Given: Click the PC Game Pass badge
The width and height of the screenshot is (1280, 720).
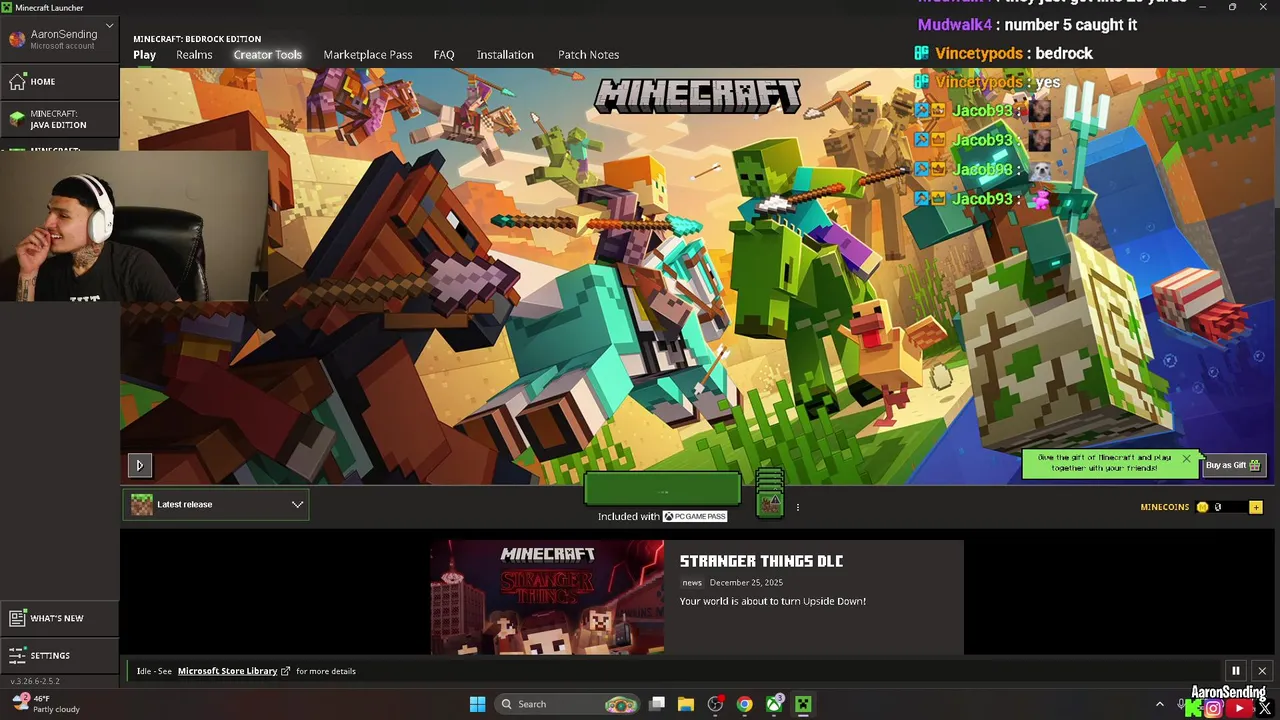Looking at the screenshot, I should point(695,517).
